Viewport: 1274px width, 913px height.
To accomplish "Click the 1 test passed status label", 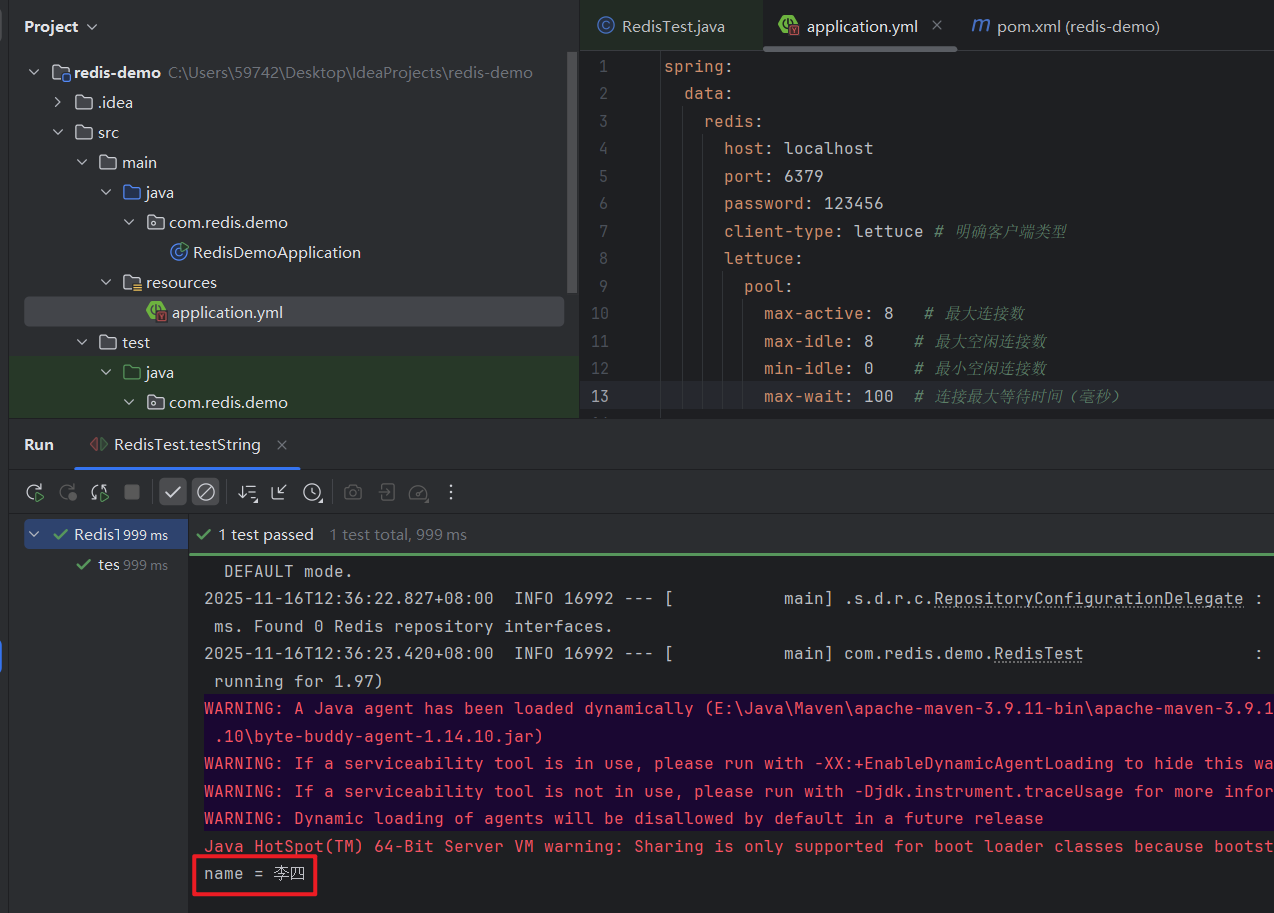I will coord(266,535).
